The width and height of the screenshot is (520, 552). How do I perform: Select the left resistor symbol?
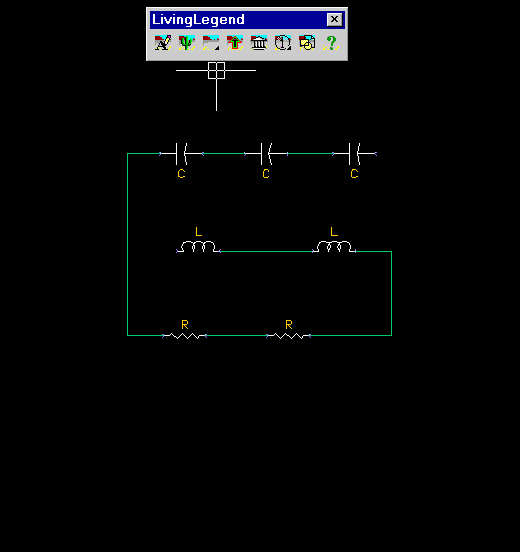tap(184, 336)
